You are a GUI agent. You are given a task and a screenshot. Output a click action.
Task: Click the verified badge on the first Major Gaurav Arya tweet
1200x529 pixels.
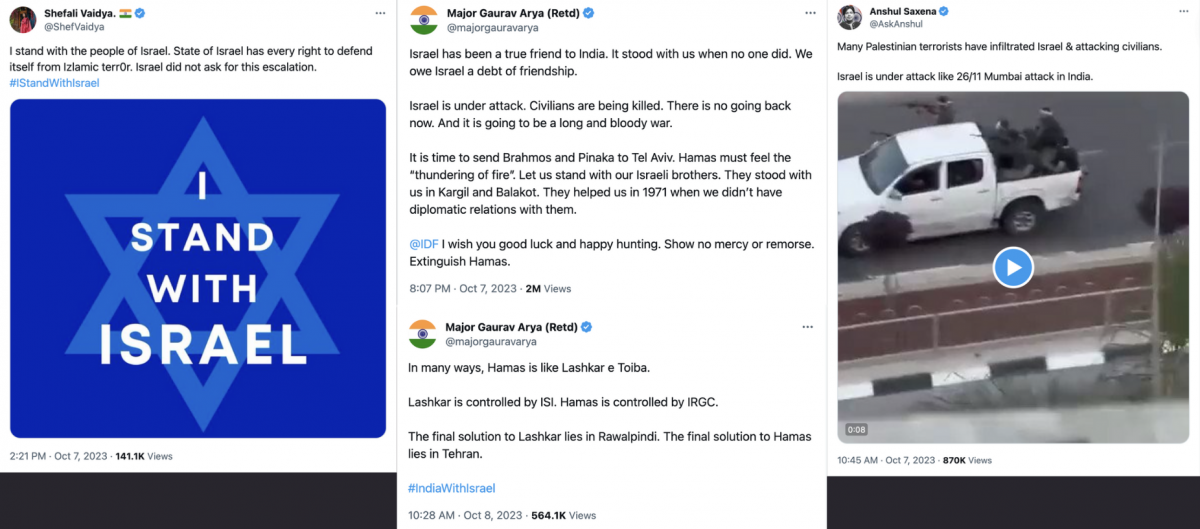pyautogui.click(x=589, y=13)
